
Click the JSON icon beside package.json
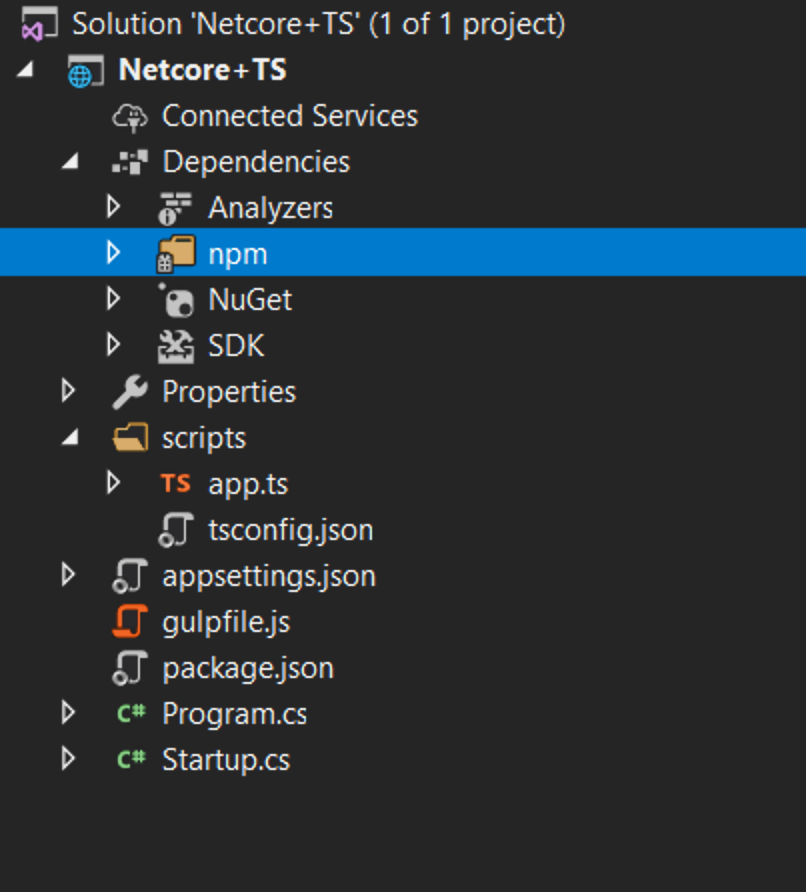(x=128, y=667)
